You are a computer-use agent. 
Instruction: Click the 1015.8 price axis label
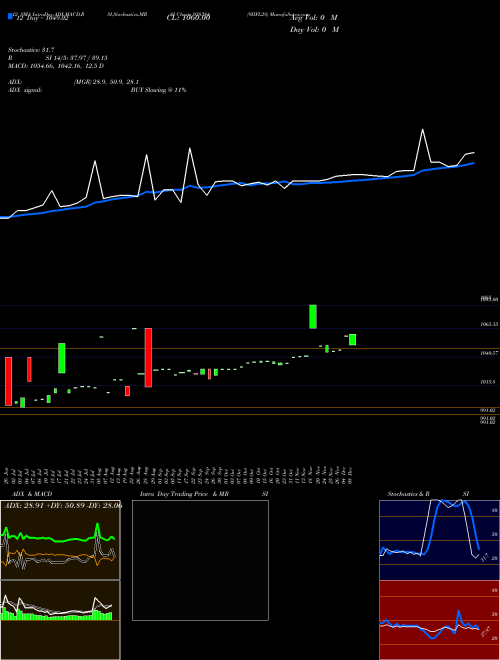coord(489,382)
